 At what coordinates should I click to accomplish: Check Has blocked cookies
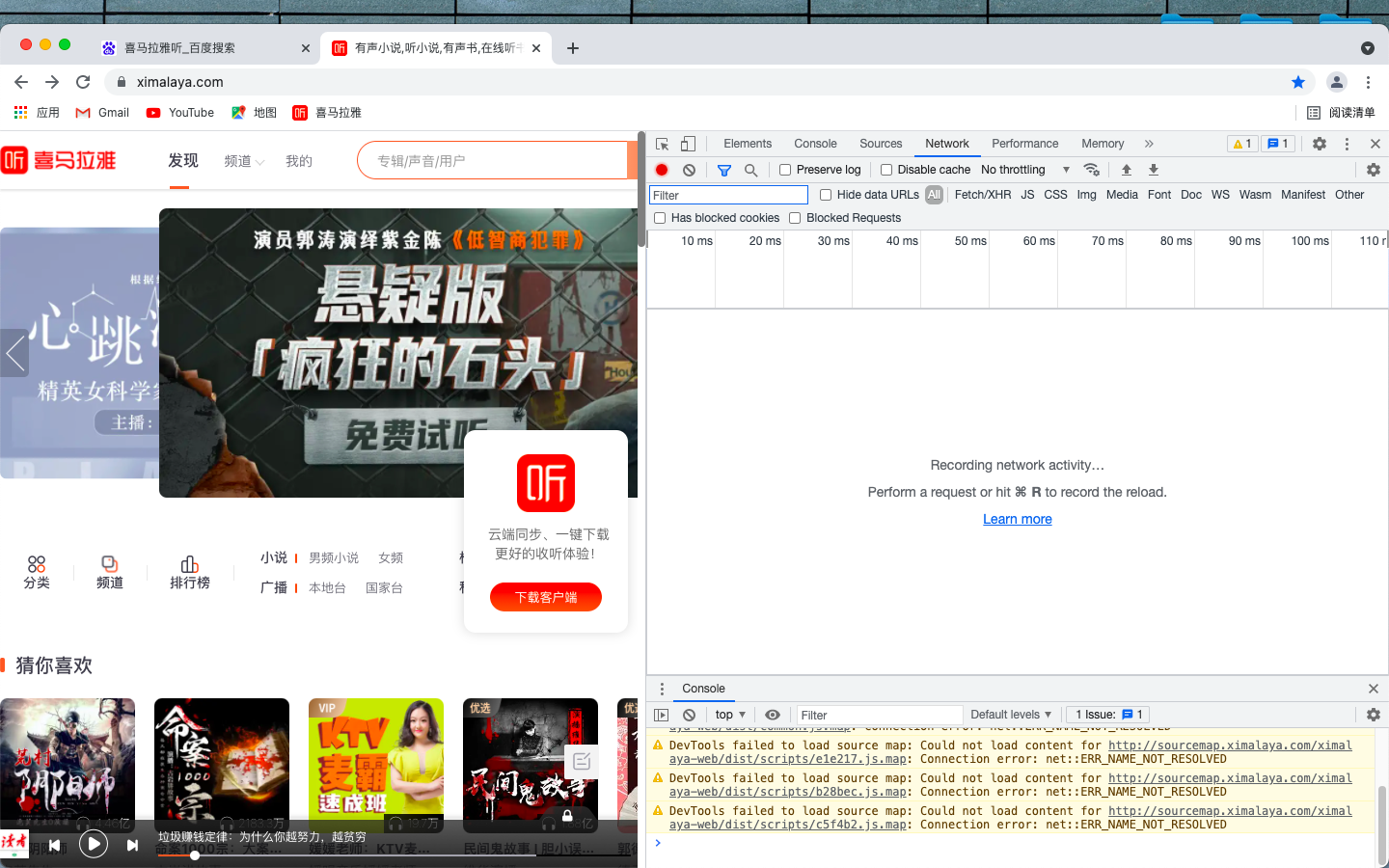click(x=660, y=218)
